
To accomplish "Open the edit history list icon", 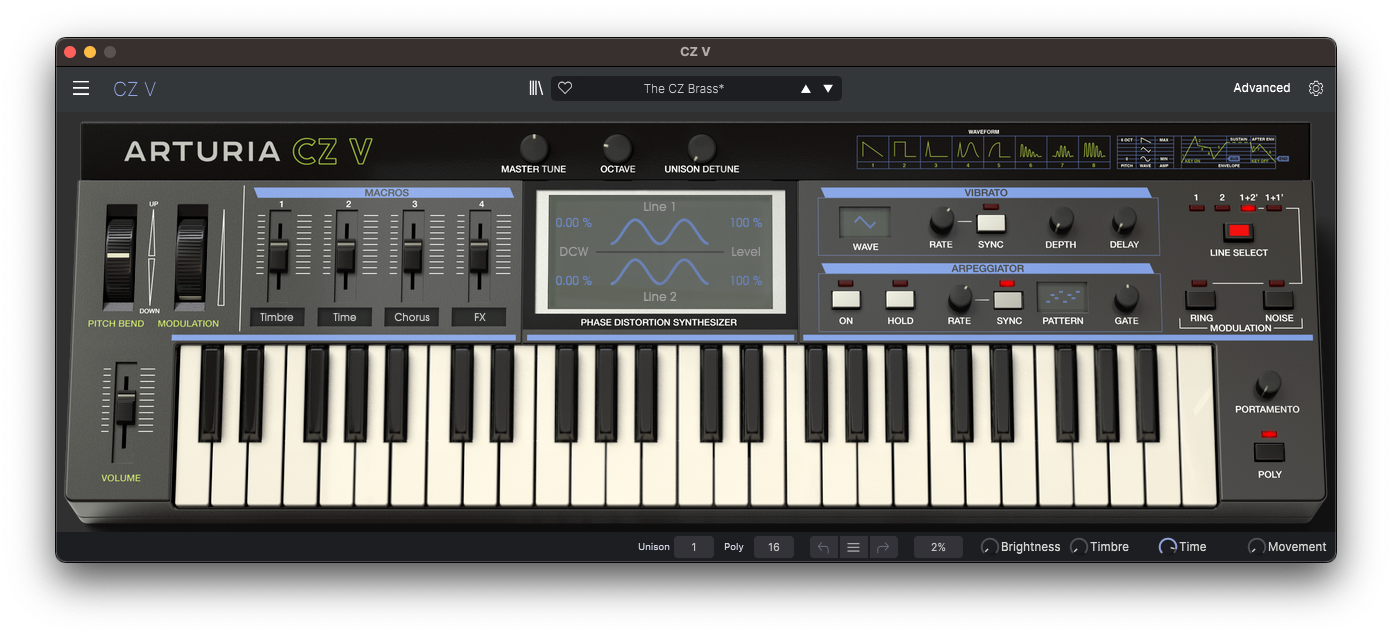I will [853, 547].
